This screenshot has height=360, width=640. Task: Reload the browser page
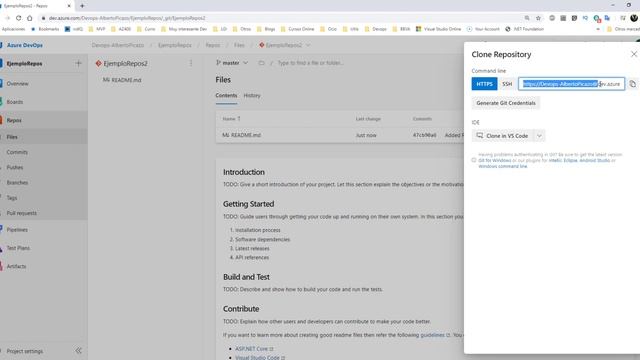(x=18, y=18)
